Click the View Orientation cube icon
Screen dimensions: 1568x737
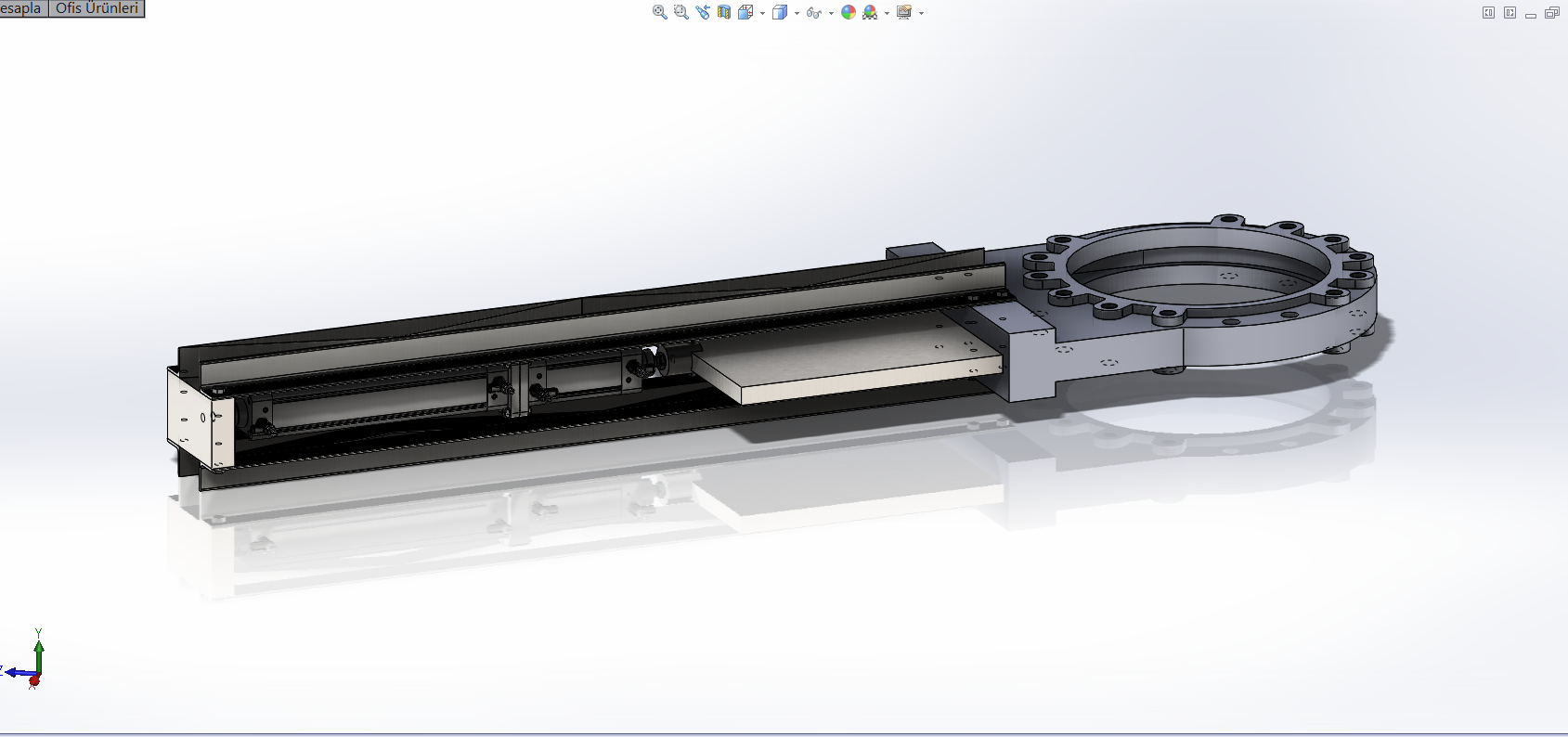pos(745,12)
